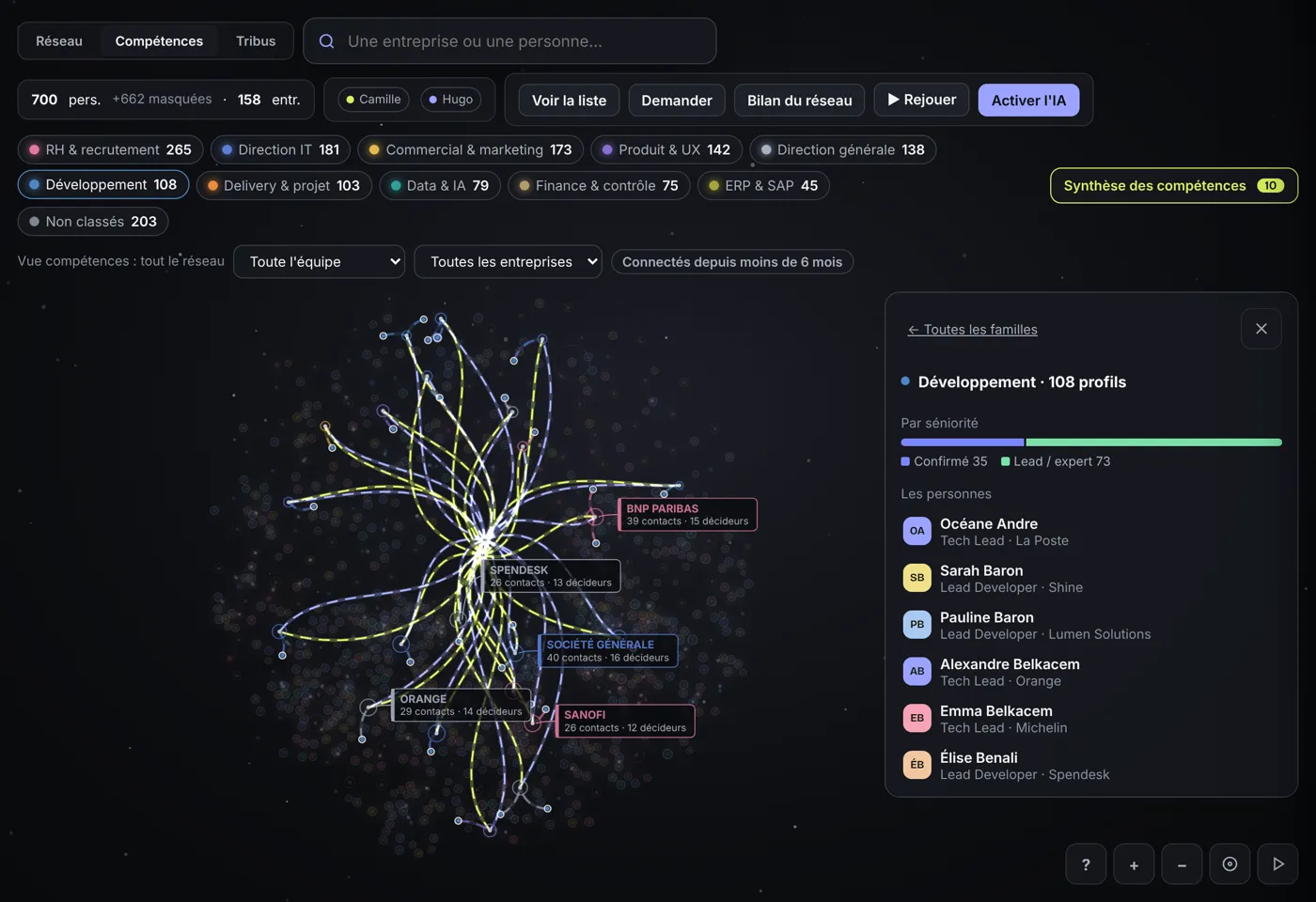Toggle the Produit & UX filter
The image size is (1316, 902).
[x=666, y=149]
